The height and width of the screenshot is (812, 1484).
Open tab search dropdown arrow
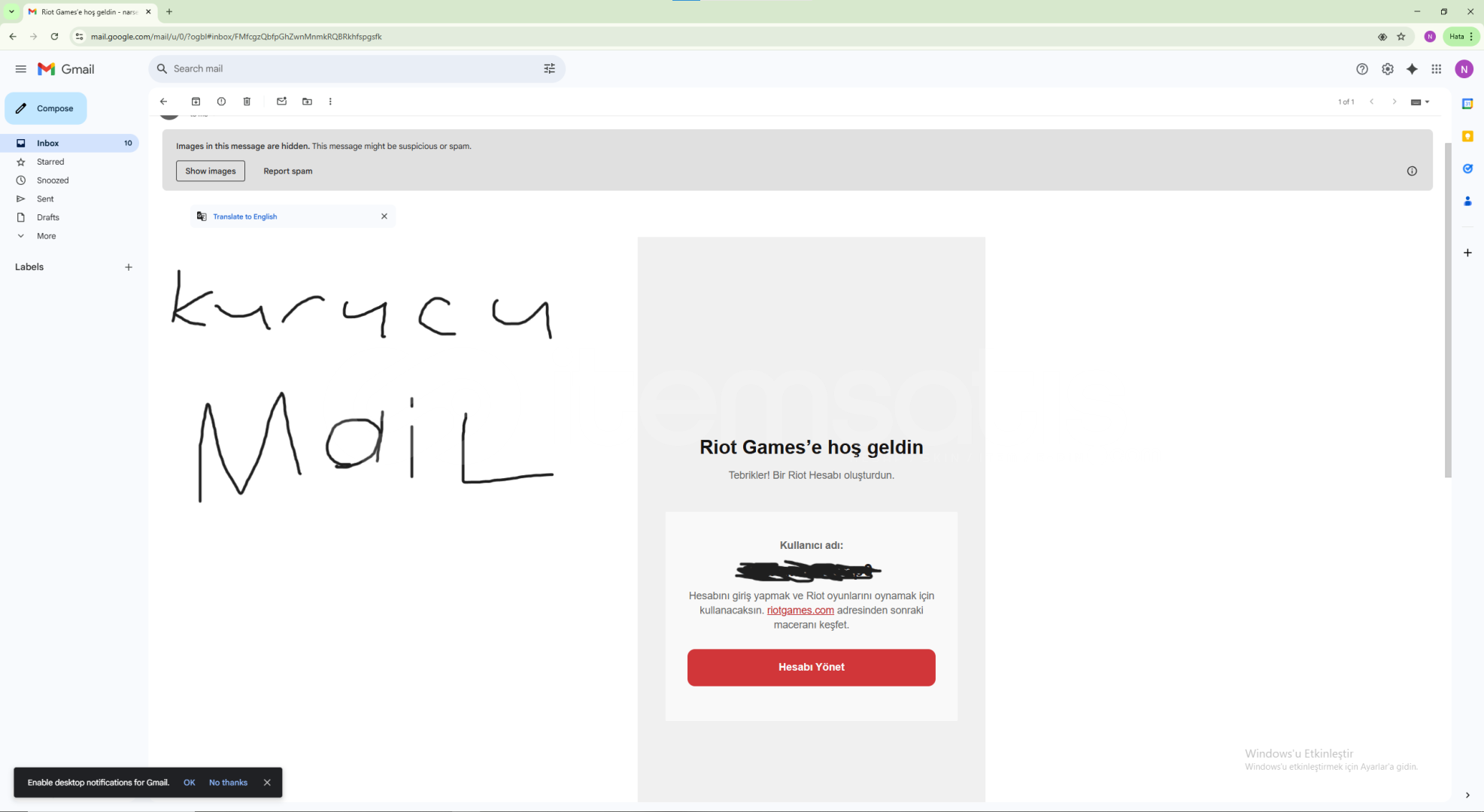click(11, 11)
